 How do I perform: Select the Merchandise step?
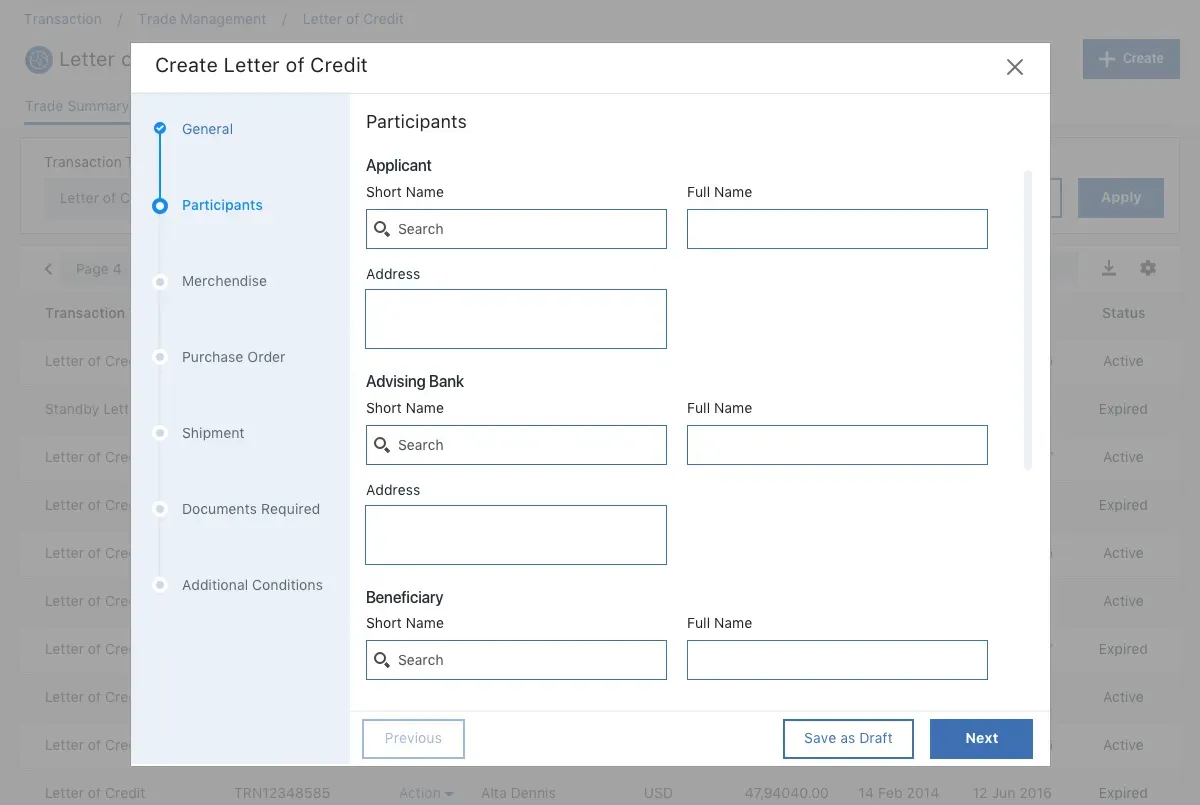[224, 281]
